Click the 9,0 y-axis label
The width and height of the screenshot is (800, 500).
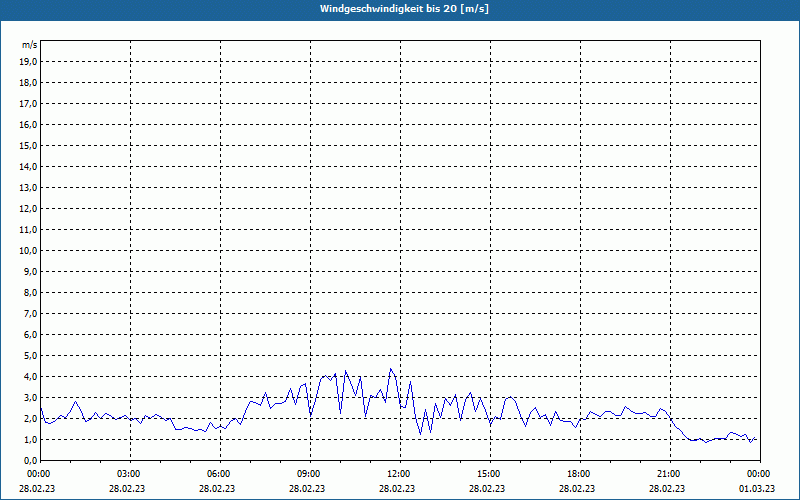point(30,271)
